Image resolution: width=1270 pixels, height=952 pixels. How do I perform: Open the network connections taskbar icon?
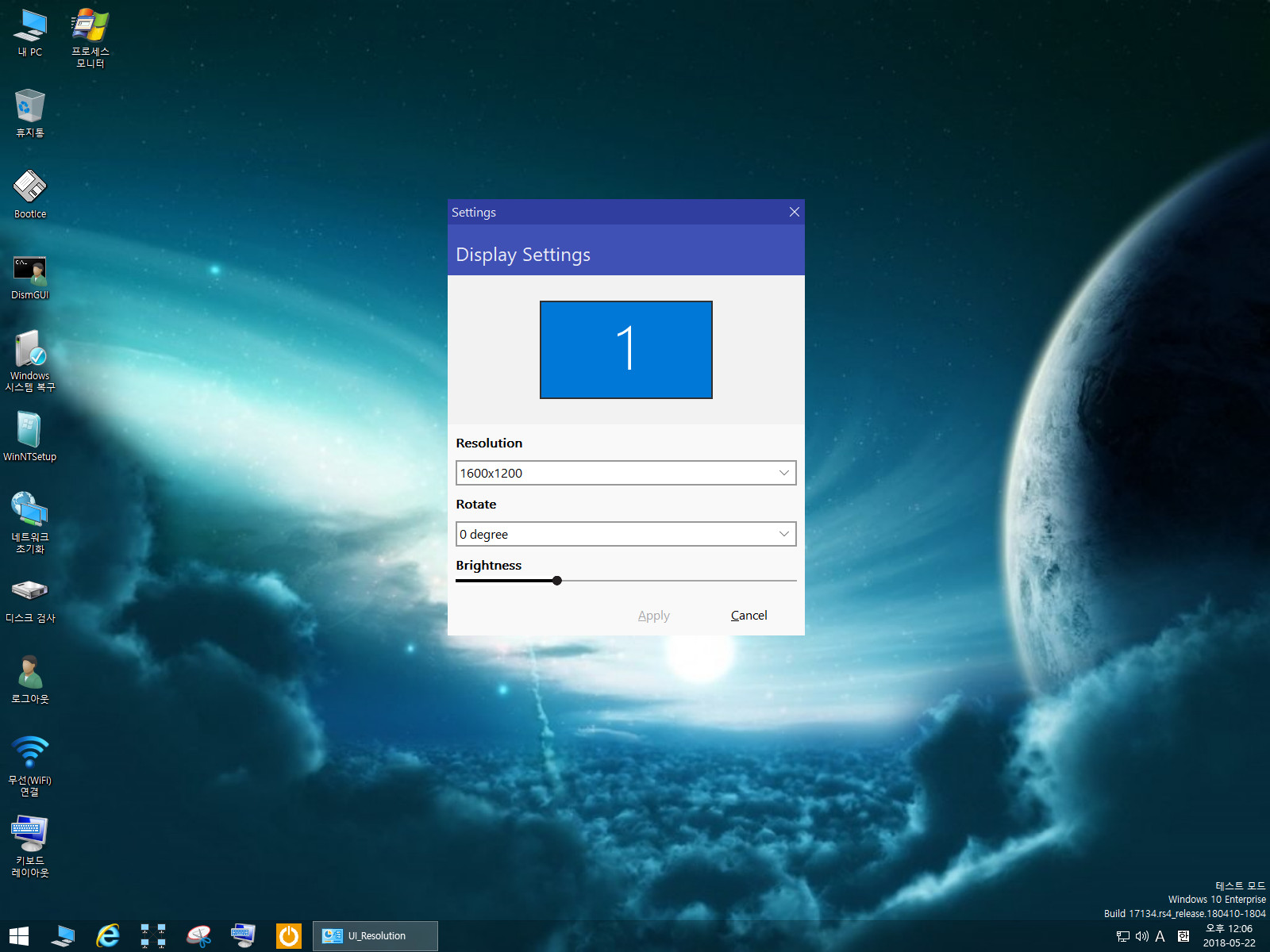pyautogui.click(x=153, y=936)
